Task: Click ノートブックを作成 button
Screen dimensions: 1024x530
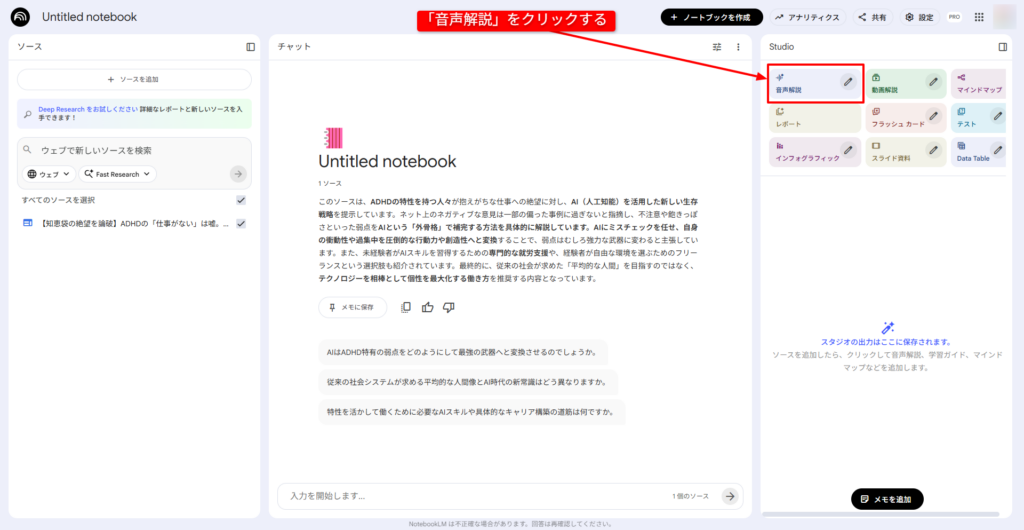Action: click(x=711, y=17)
